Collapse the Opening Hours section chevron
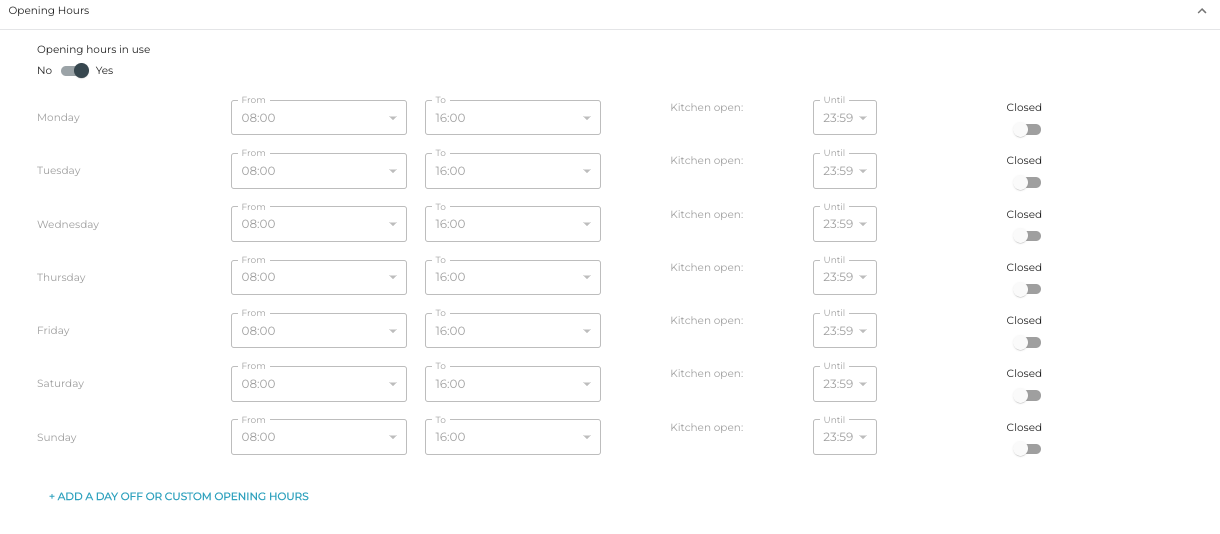This screenshot has height=534, width=1220. tap(1201, 11)
